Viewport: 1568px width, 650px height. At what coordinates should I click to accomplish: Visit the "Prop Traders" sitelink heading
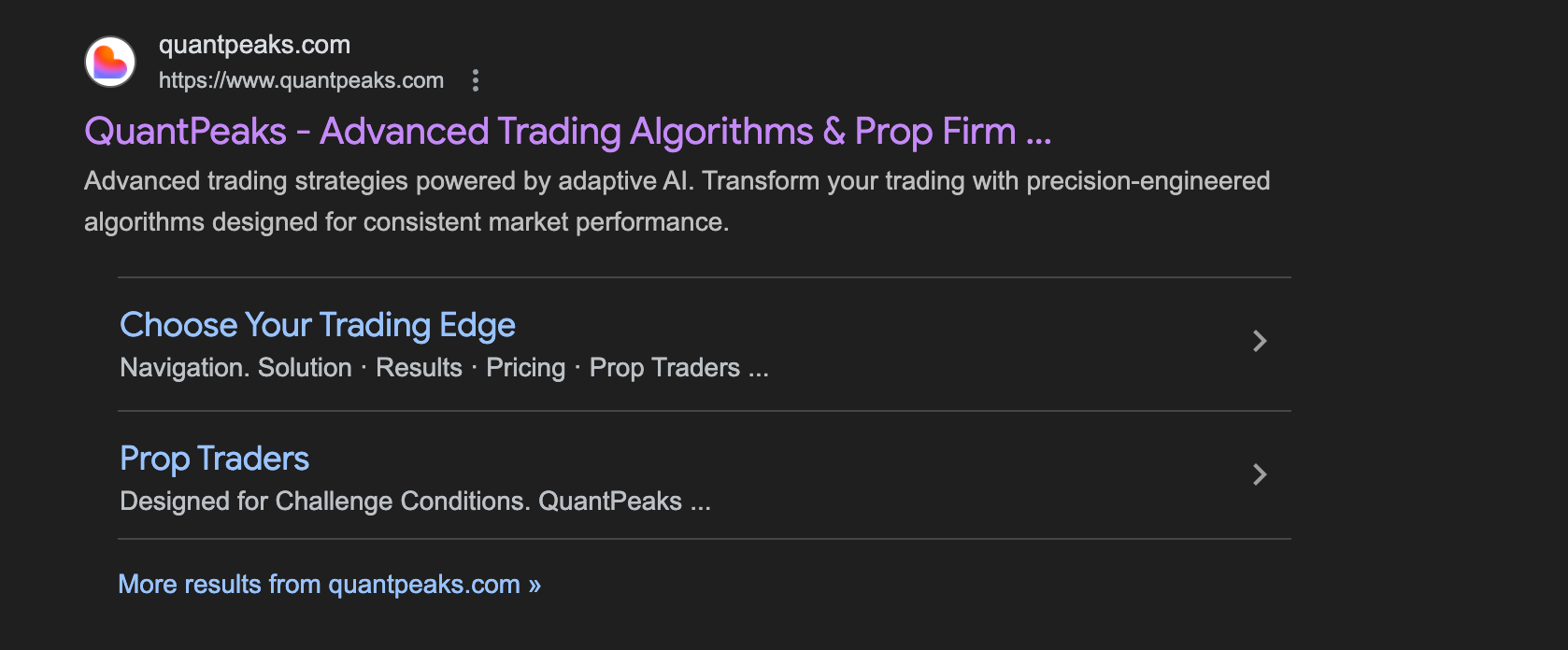215,459
